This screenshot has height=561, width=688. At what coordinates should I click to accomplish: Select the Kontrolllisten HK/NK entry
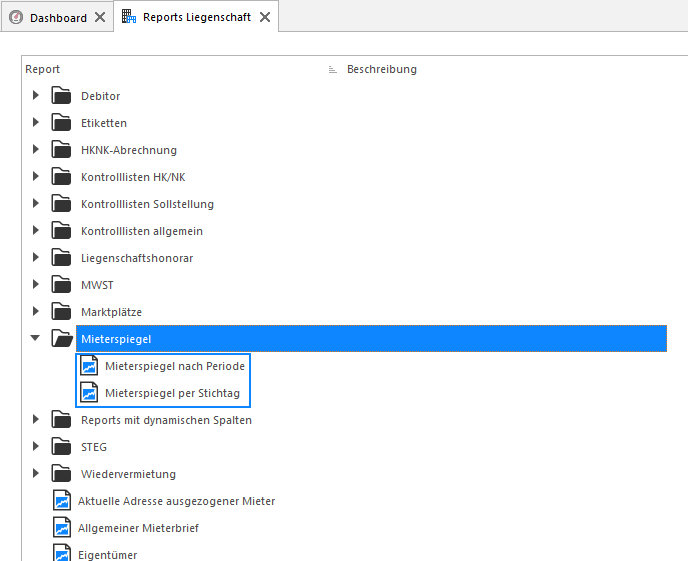(x=133, y=177)
